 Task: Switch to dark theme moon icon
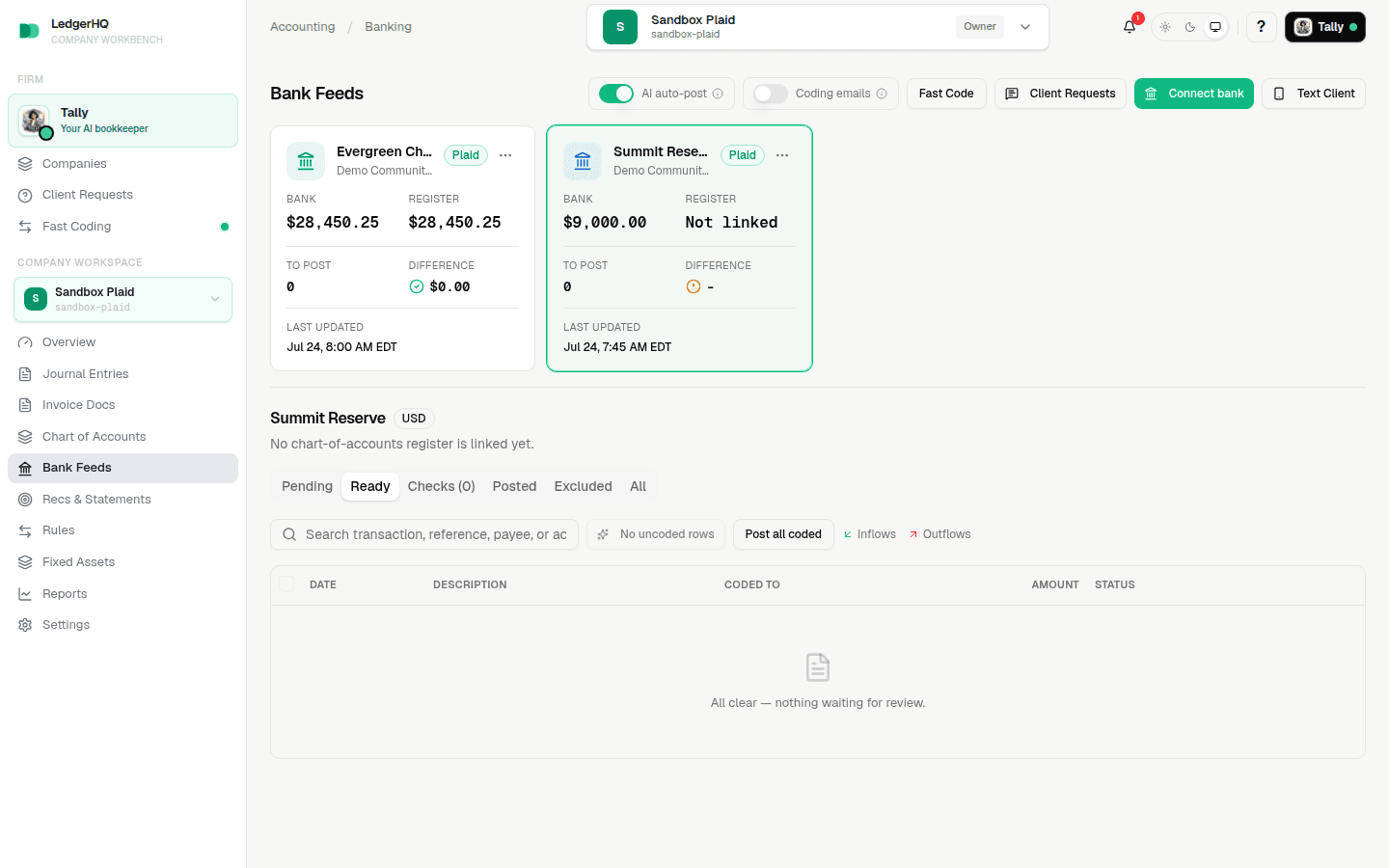pyautogui.click(x=1190, y=27)
